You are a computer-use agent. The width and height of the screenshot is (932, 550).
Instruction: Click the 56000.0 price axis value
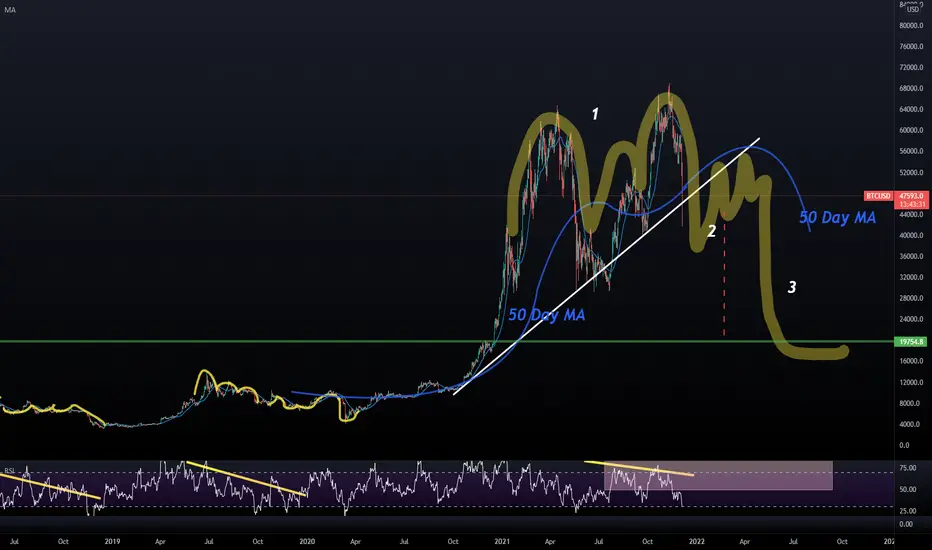(911, 151)
